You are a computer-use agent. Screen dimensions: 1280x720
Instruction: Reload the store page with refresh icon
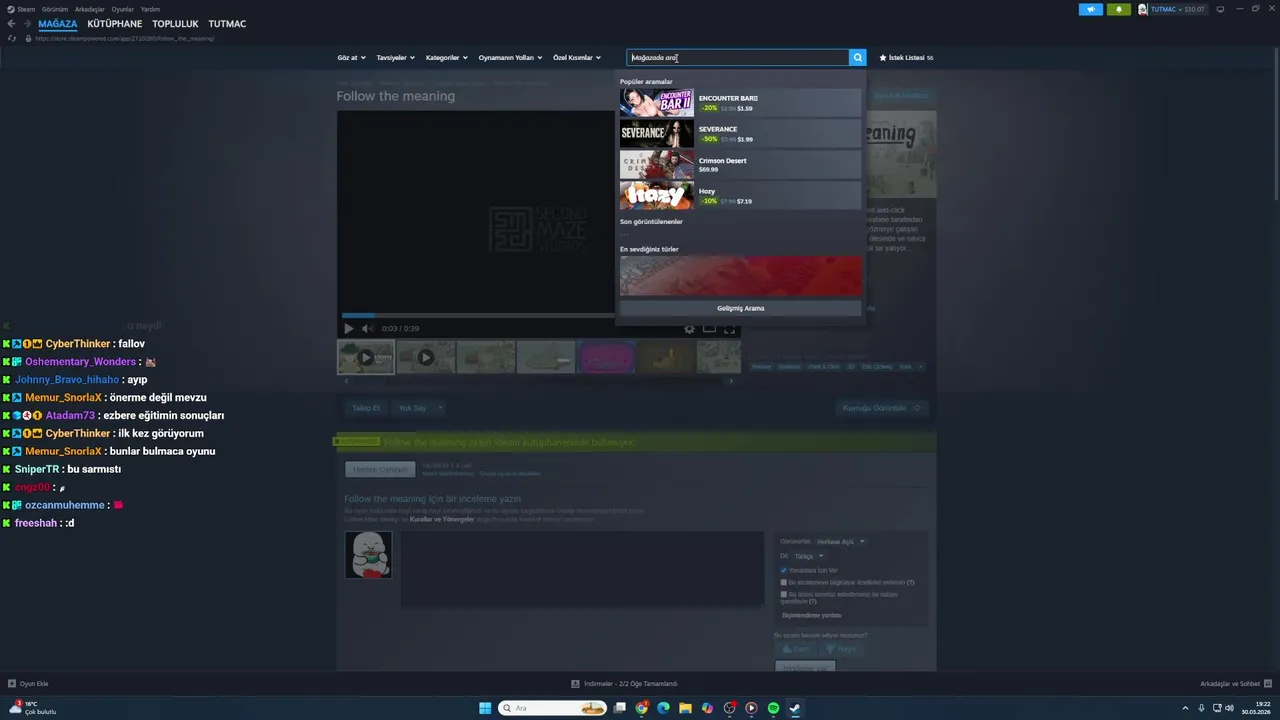(x=12, y=38)
